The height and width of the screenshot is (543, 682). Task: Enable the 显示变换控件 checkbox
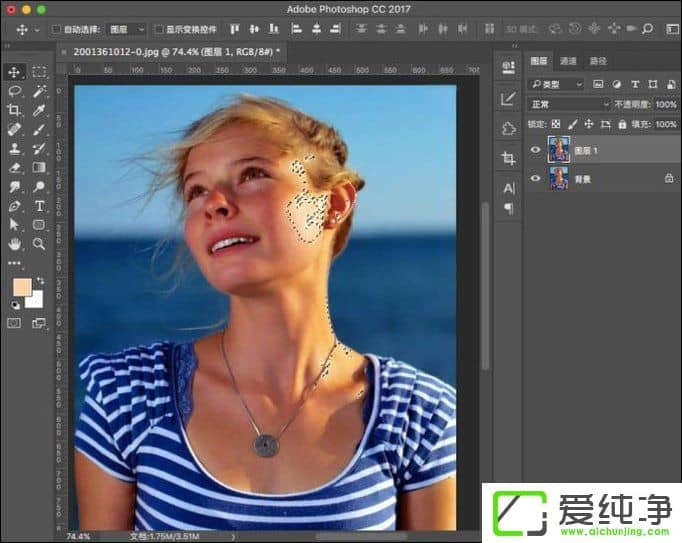(x=160, y=30)
